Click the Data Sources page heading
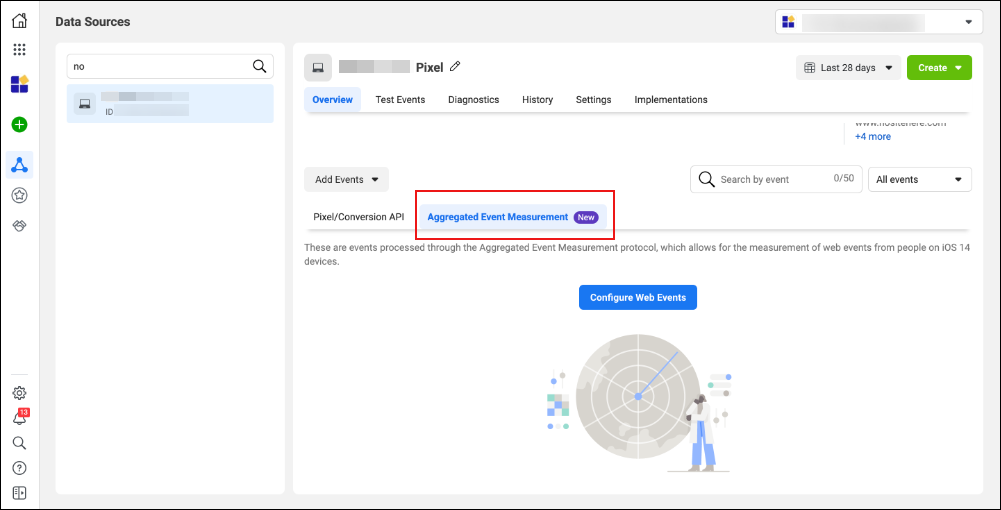Image resolution: width=1001 pixels, height=510 pixels. (x=93, y=22)
